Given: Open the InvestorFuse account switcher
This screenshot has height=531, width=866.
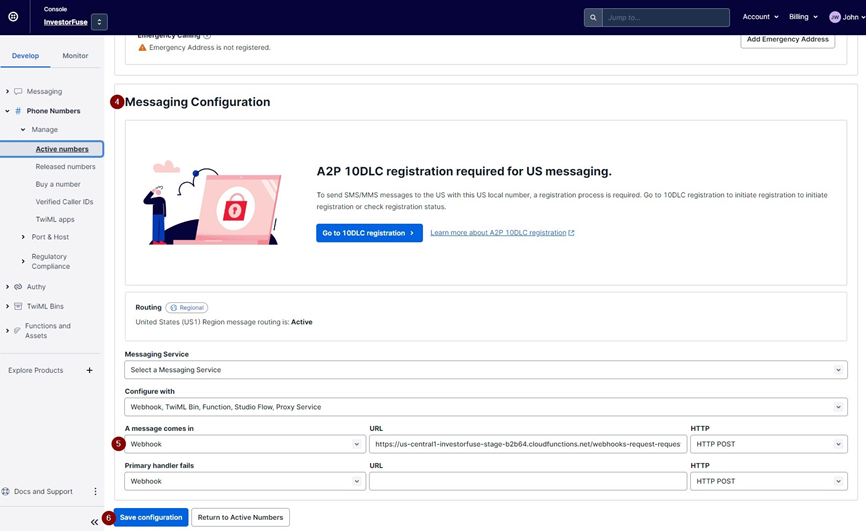Looking at the screenshot, I should pos(99,22).
